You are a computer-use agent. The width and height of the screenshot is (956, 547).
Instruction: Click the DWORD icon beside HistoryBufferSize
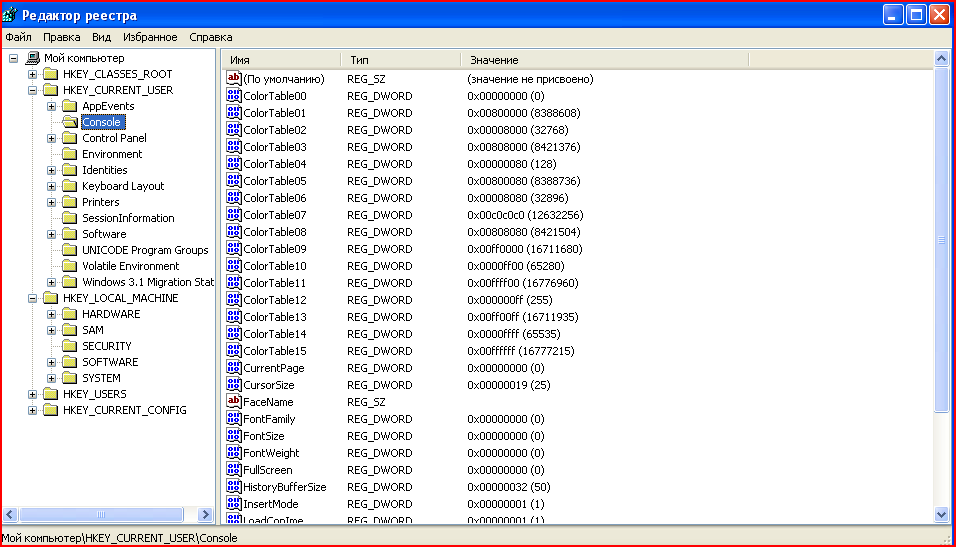pos(234,487)
